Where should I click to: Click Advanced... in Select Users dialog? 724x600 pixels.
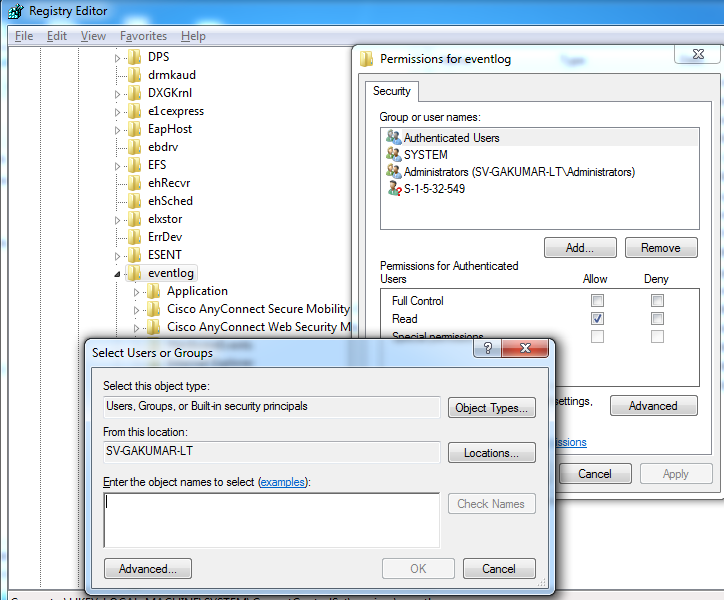[x=148, y=569]
